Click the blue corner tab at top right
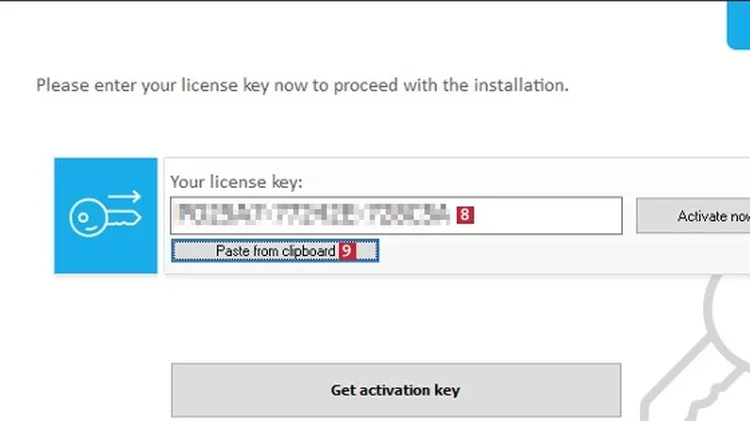750x421 pixels. point(738,25)
